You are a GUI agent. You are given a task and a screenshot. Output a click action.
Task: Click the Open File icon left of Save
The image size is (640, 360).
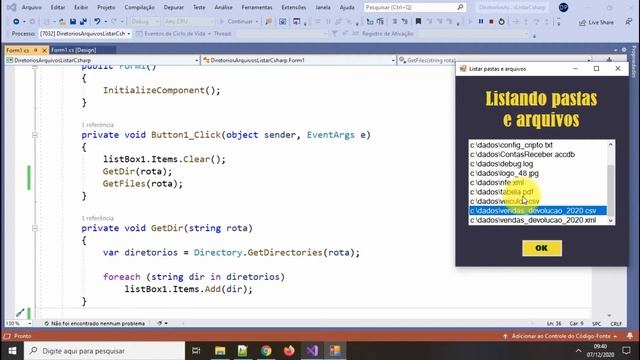(x=62, y=21)
